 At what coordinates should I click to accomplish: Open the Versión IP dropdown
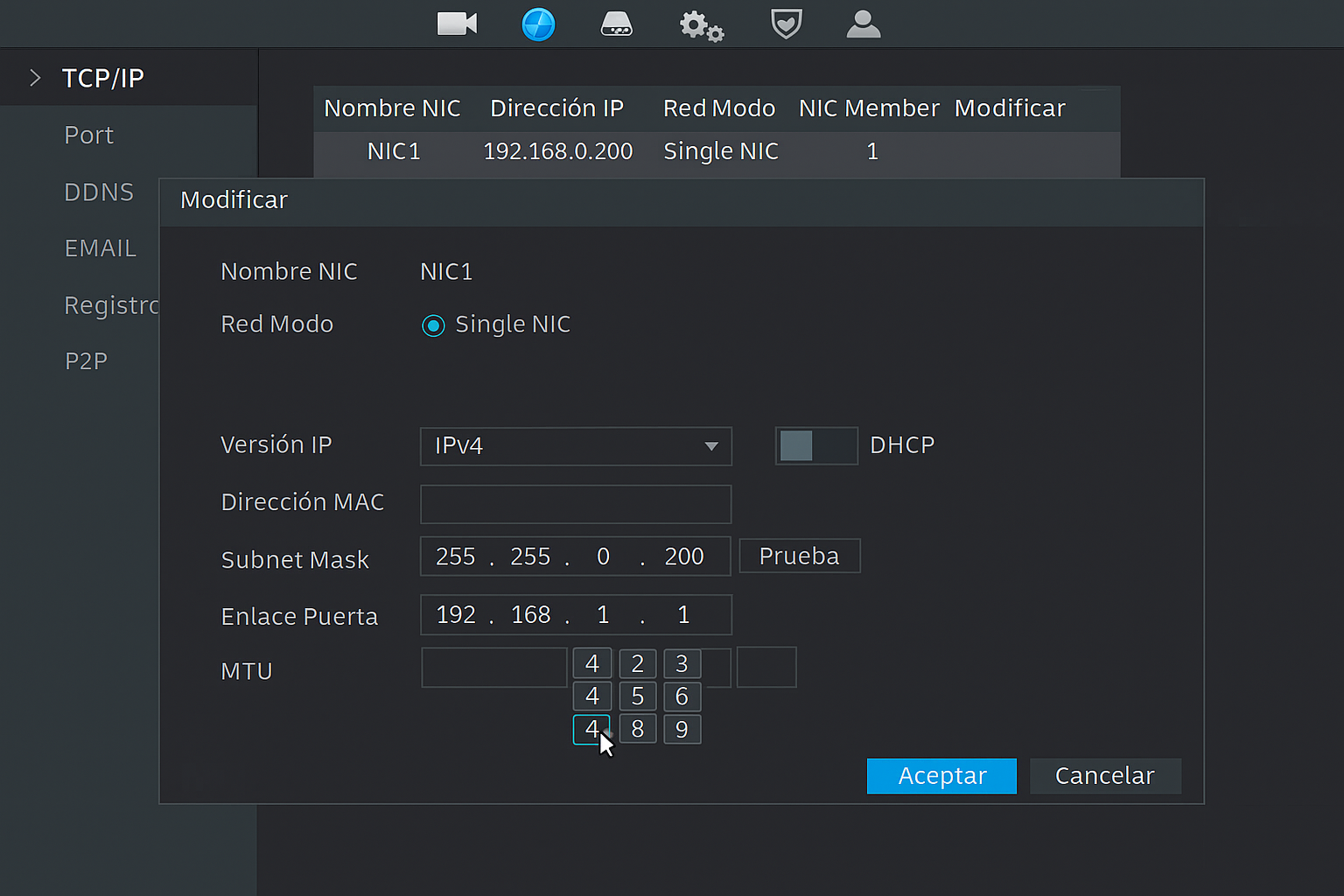click(576, 446)
